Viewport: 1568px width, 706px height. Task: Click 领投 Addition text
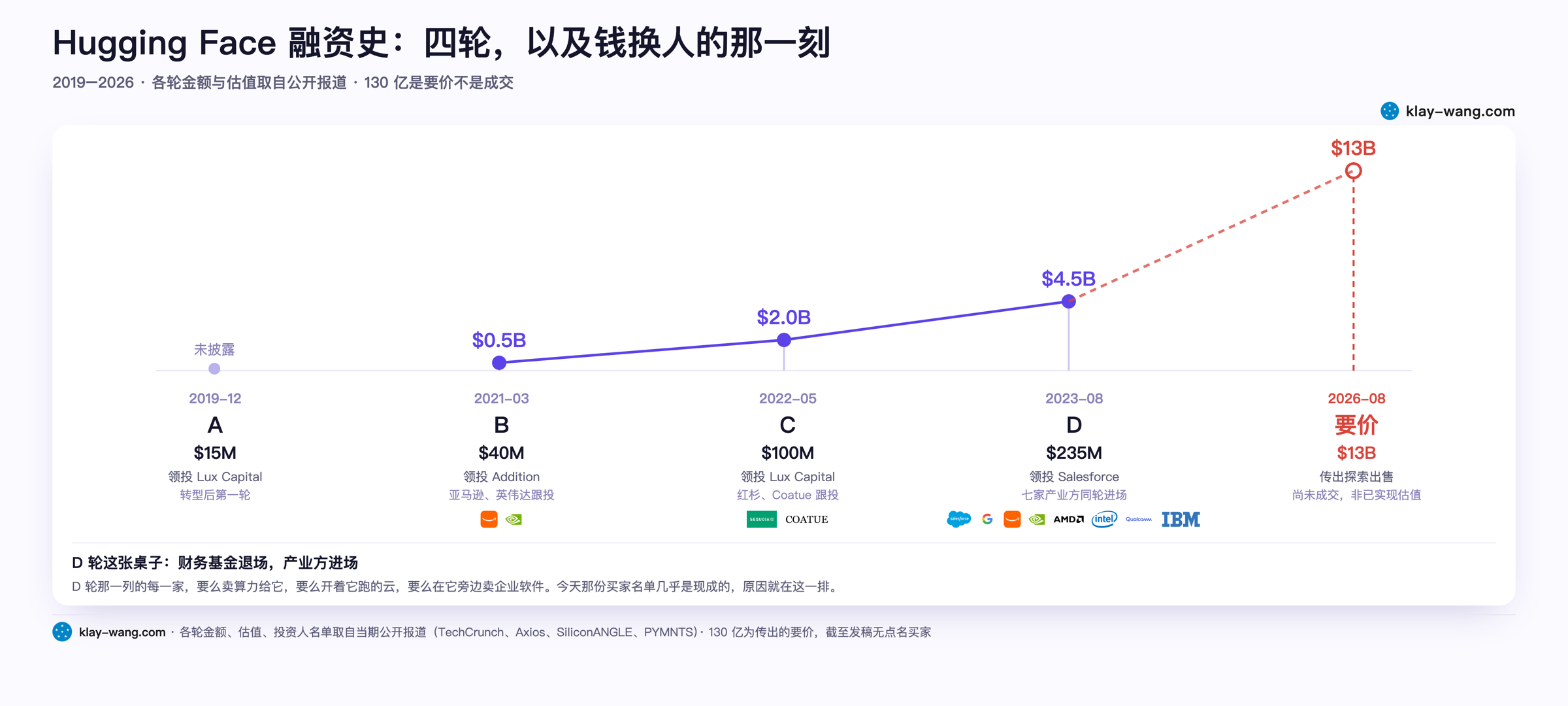tap(501, 477)
